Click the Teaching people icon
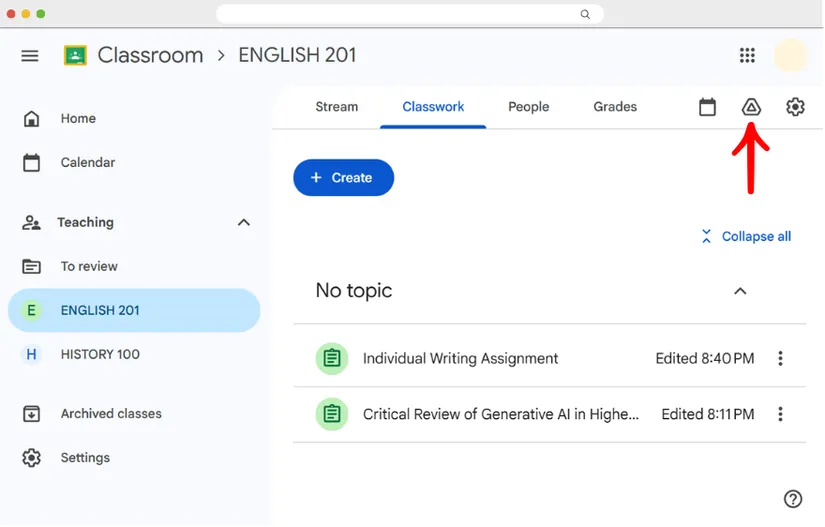The width and height of the screenshot is (825, 527). (32, 222)
